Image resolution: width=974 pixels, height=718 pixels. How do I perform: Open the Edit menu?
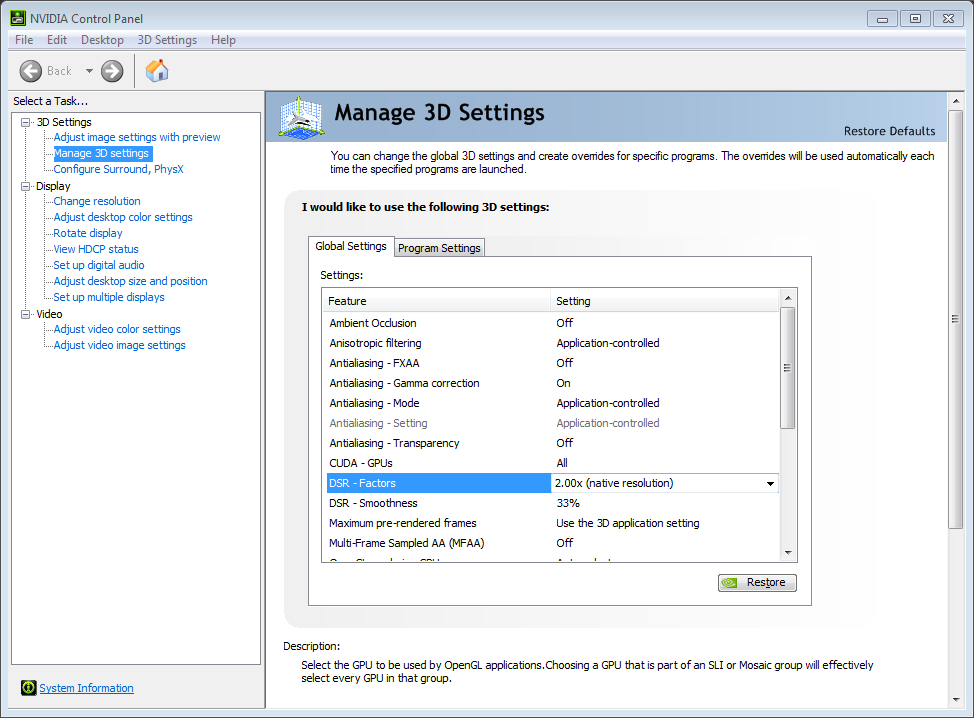click(x=57, y=40)
